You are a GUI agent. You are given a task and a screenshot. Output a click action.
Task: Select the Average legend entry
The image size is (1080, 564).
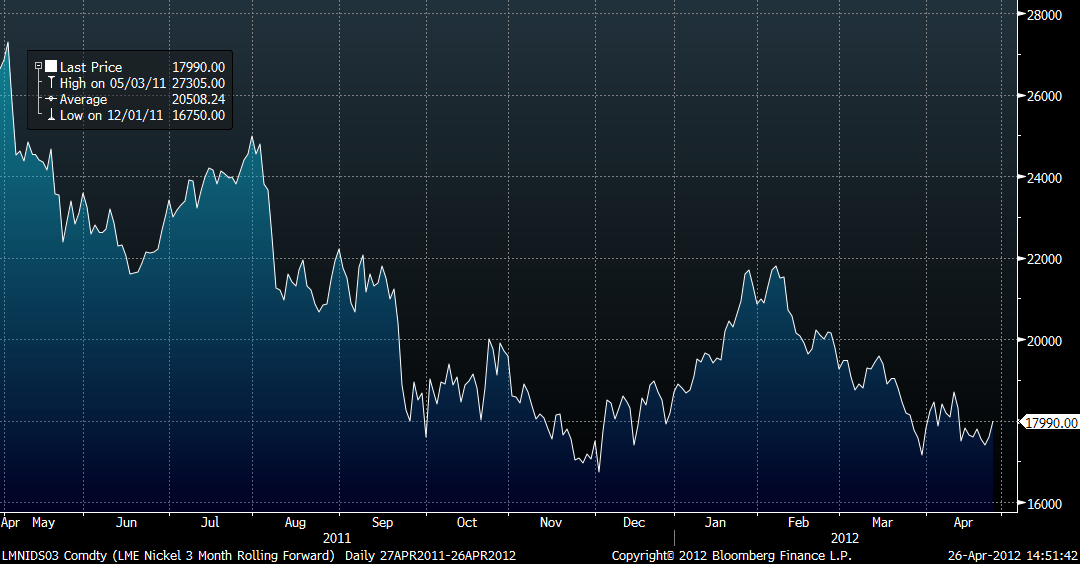coord(83,99)
